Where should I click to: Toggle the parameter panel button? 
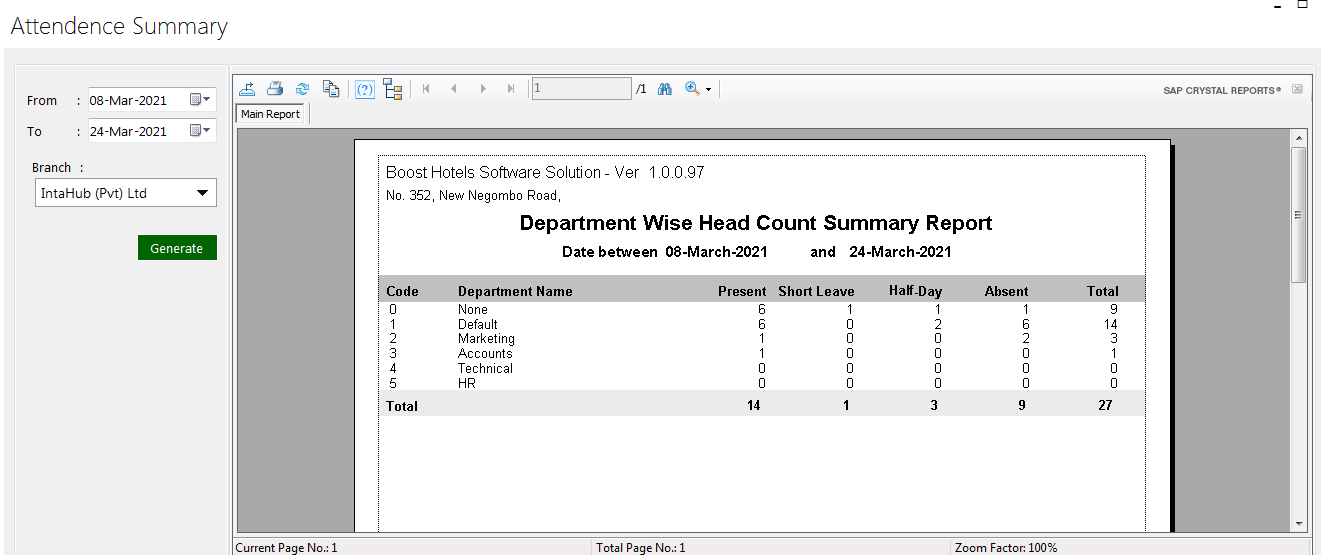[365, 89]
